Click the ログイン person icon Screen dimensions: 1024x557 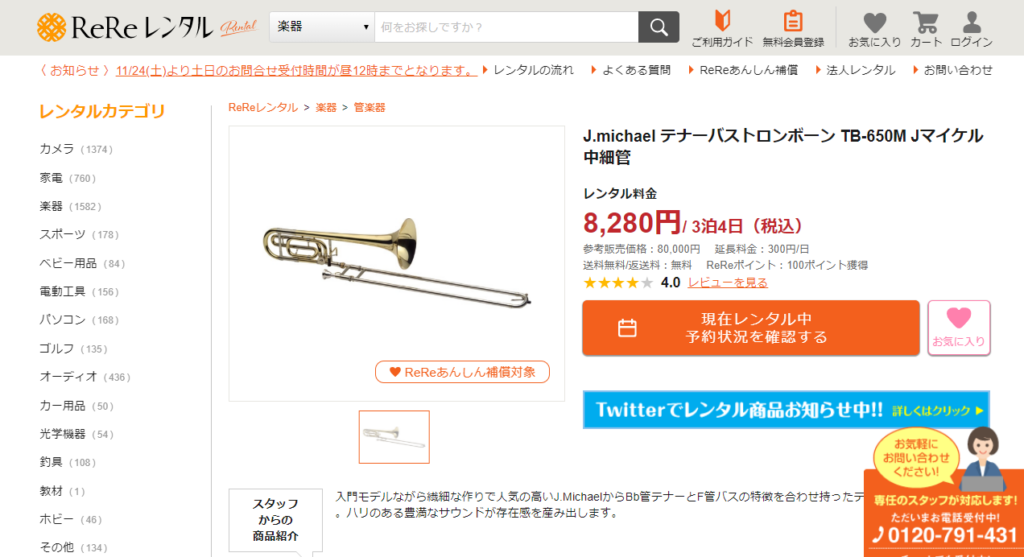click(972, 22)
